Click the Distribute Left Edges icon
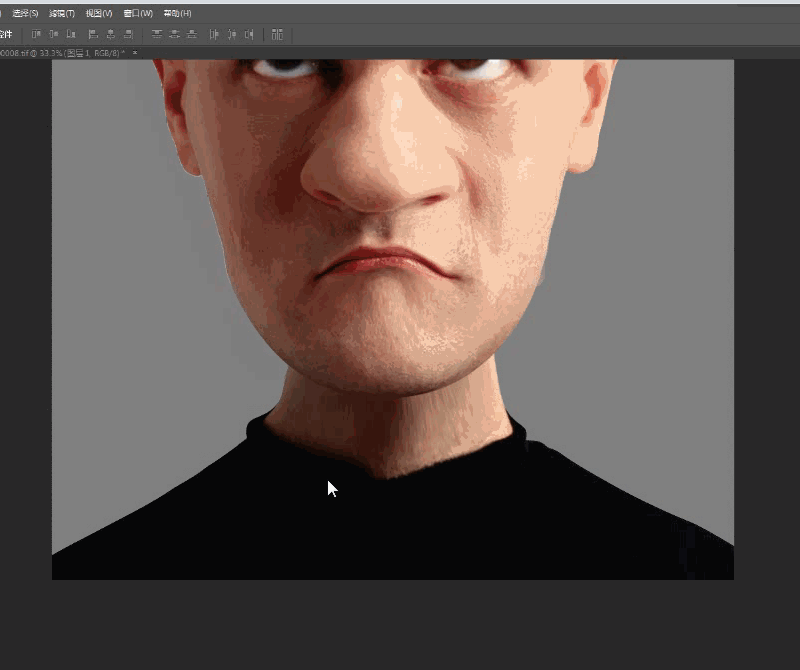The height and width of the screenshot is (670, 800). point(214,34)
